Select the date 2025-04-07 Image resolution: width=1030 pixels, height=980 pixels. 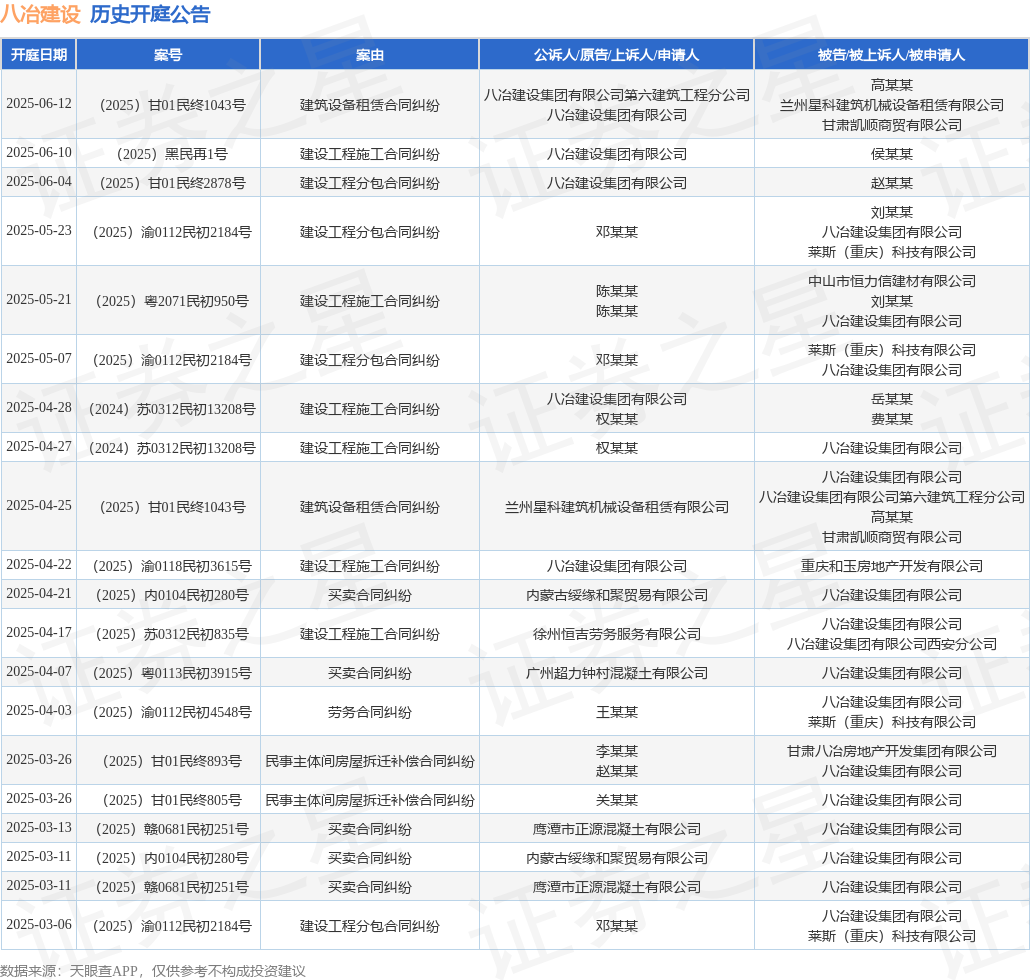click(39, 671)
